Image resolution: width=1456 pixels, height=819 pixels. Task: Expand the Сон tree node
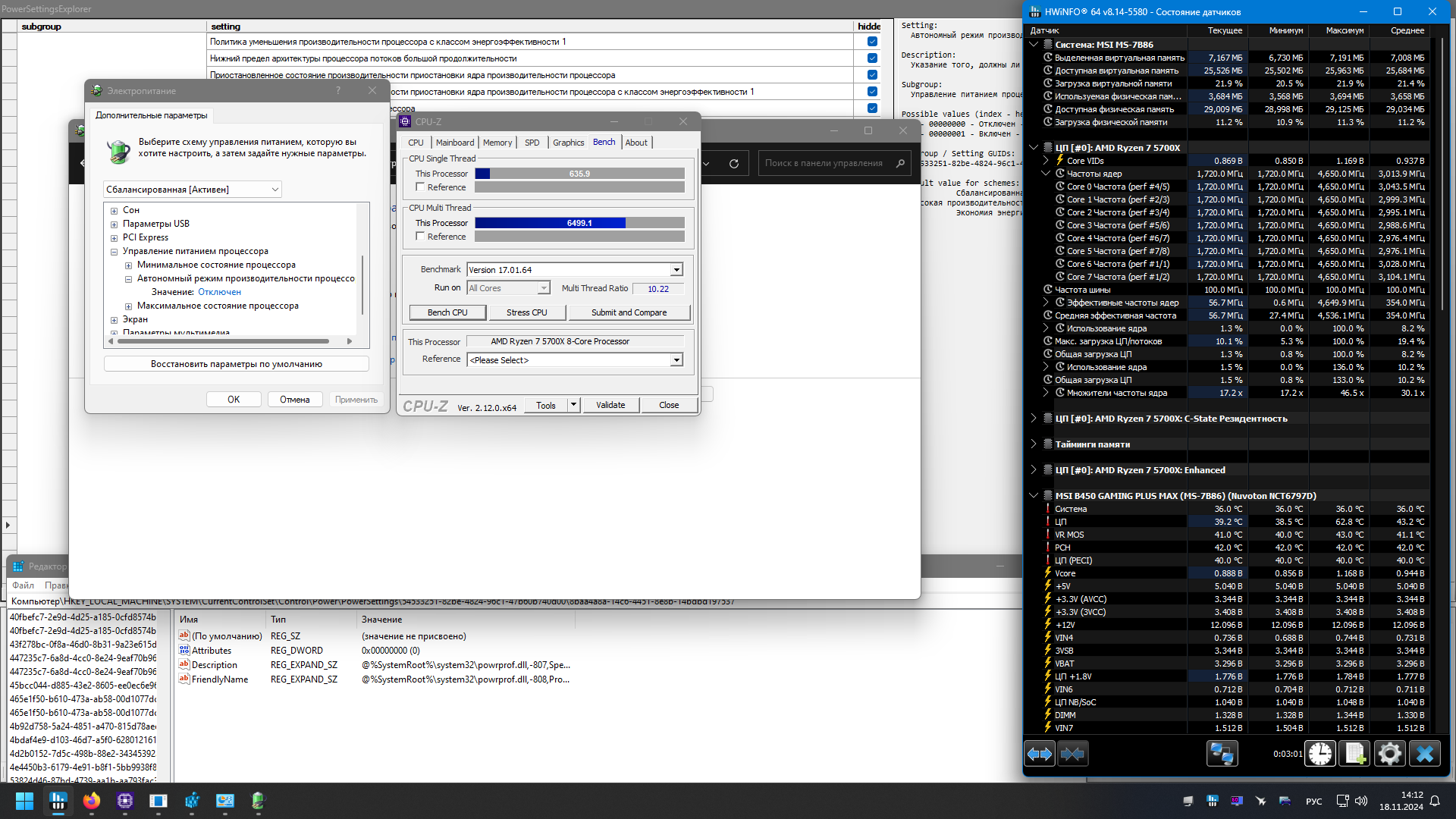click(114, 211)
